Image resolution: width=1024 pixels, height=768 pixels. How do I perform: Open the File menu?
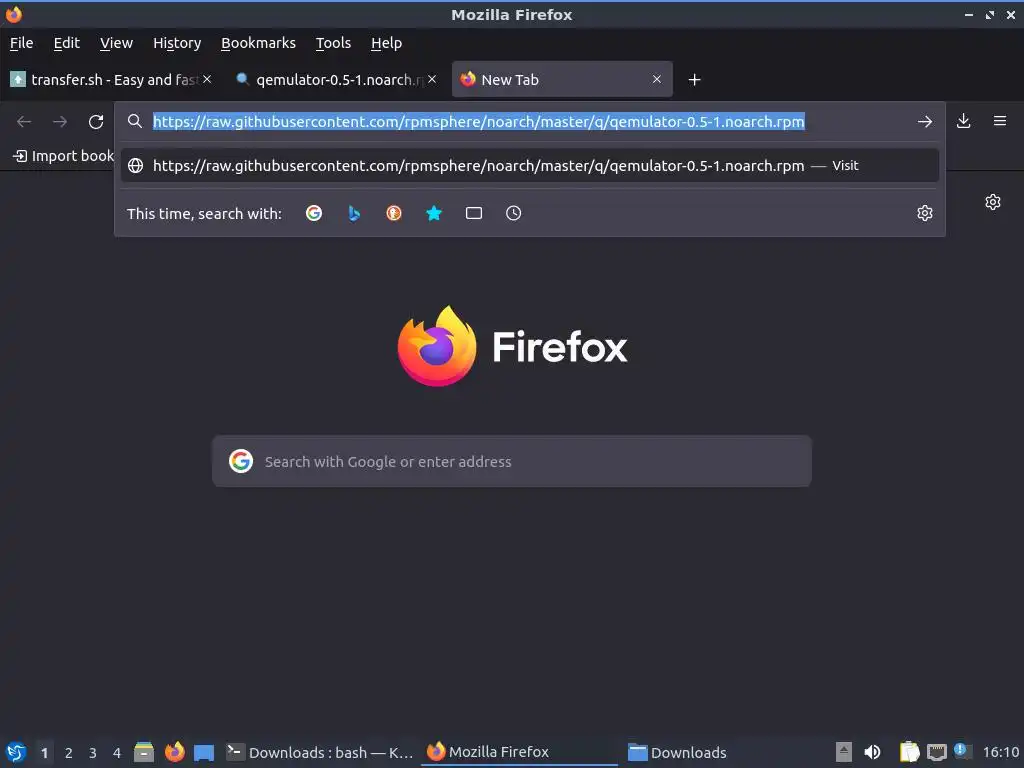22,43
